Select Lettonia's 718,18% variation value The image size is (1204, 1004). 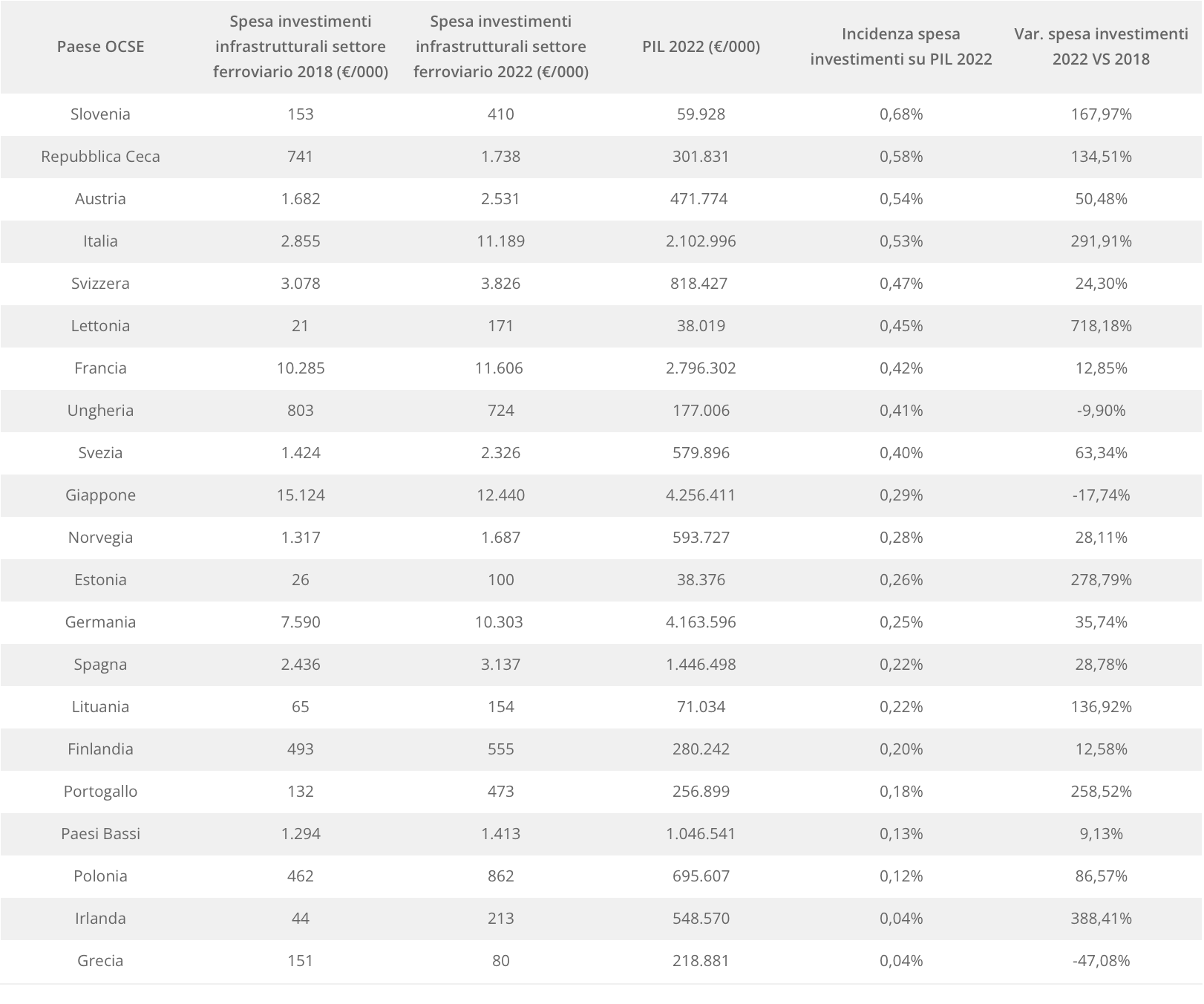[x=1101, y=326]
